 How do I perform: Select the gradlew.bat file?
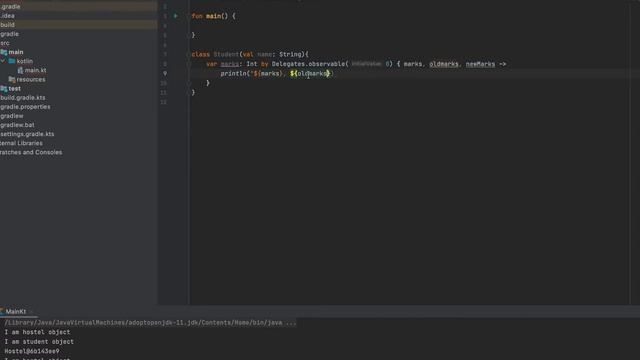click(17, 125)
